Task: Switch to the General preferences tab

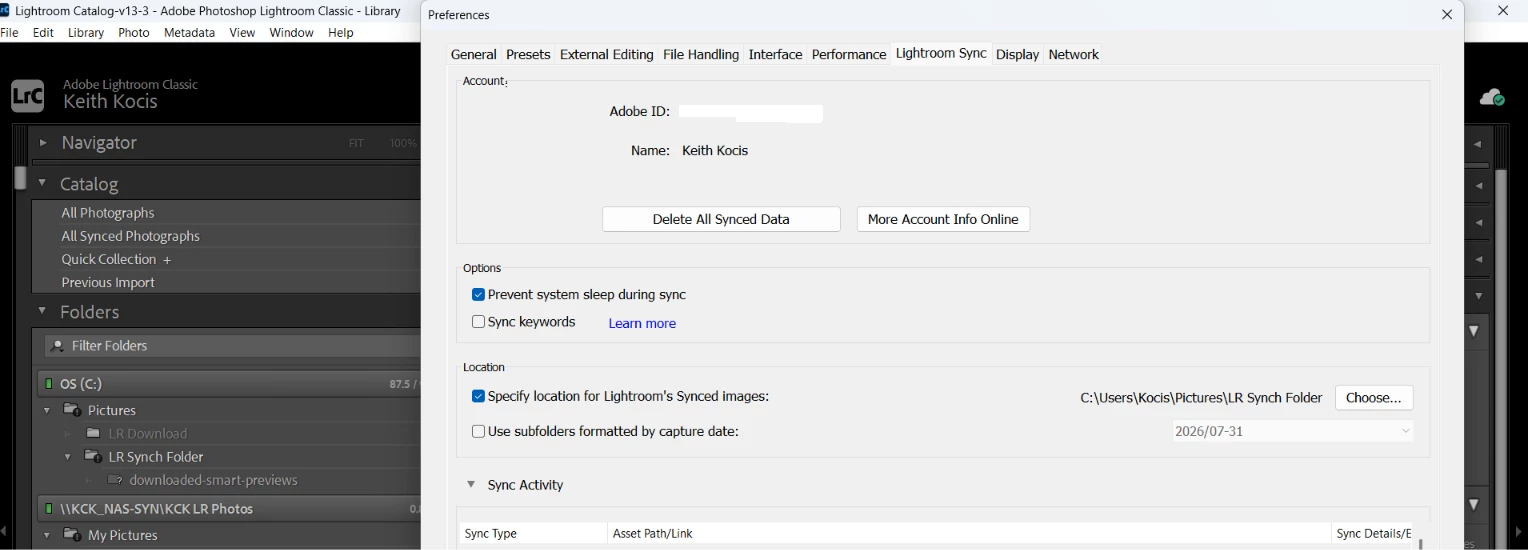Action: click(473, 54)
